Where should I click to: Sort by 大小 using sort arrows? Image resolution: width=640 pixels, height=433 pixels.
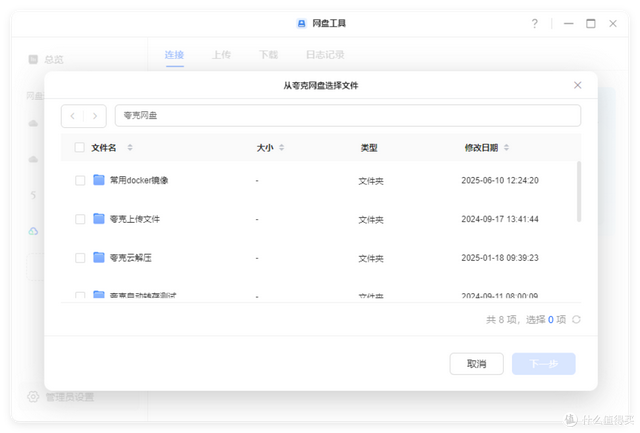point(282,147)
